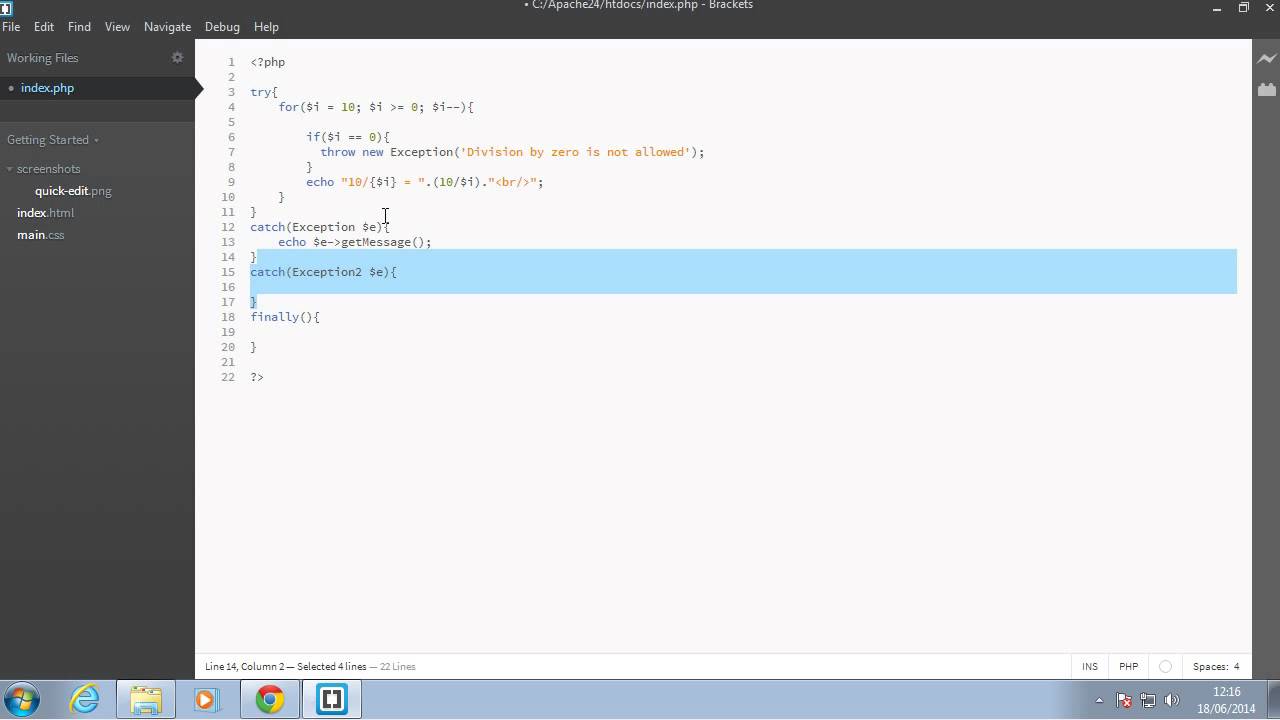Image resolution: width=1280 pixels, height=720 pixels.
Task: Open Google Chrome from taskbar
Action: tap(269, 699)
